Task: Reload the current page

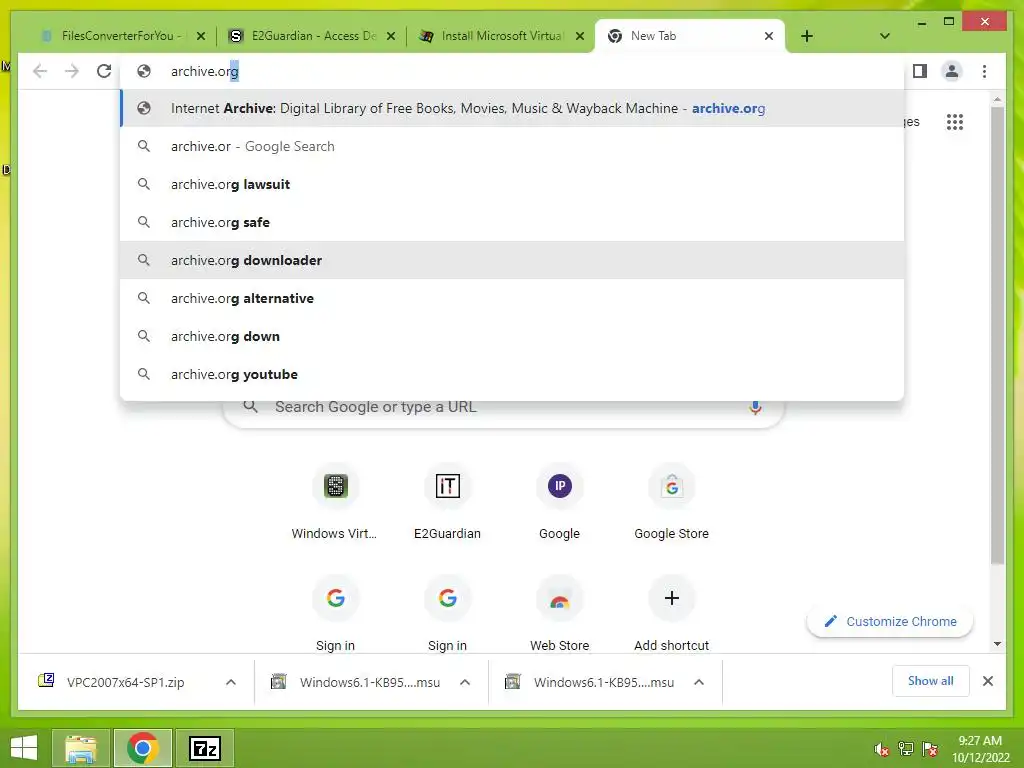Action: [104, 71]
